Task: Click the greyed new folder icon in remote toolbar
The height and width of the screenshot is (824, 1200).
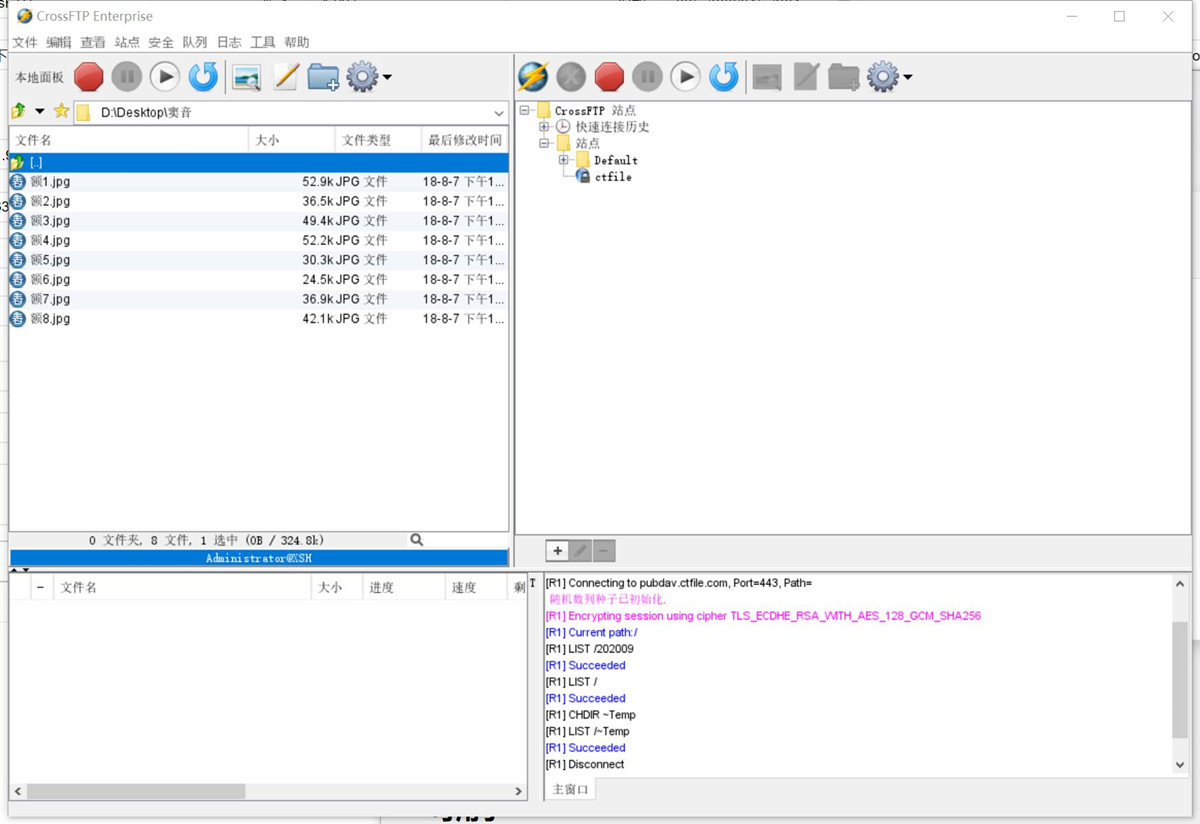Action: (x=844, y=77)
